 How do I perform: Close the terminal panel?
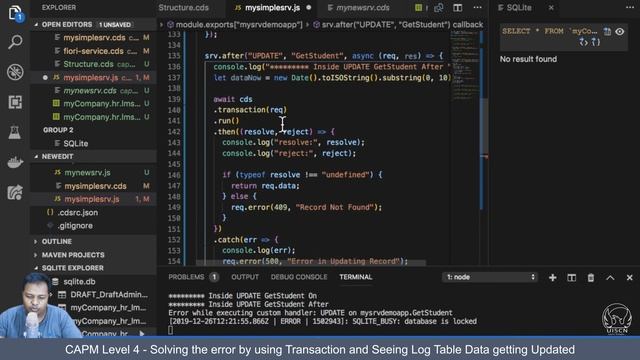coord(629,278)
